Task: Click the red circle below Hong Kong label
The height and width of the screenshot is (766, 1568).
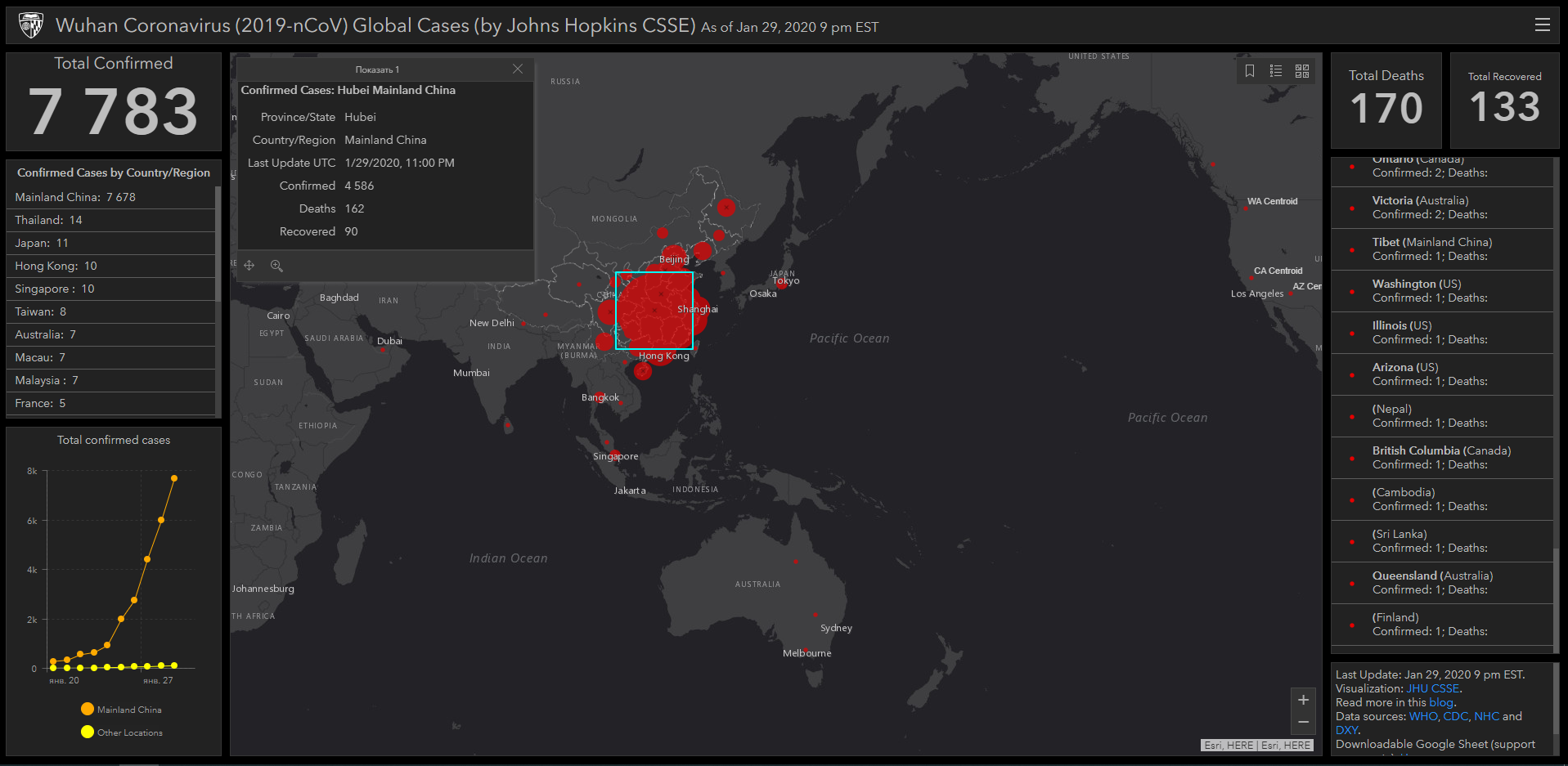Action: click(643, 372)
